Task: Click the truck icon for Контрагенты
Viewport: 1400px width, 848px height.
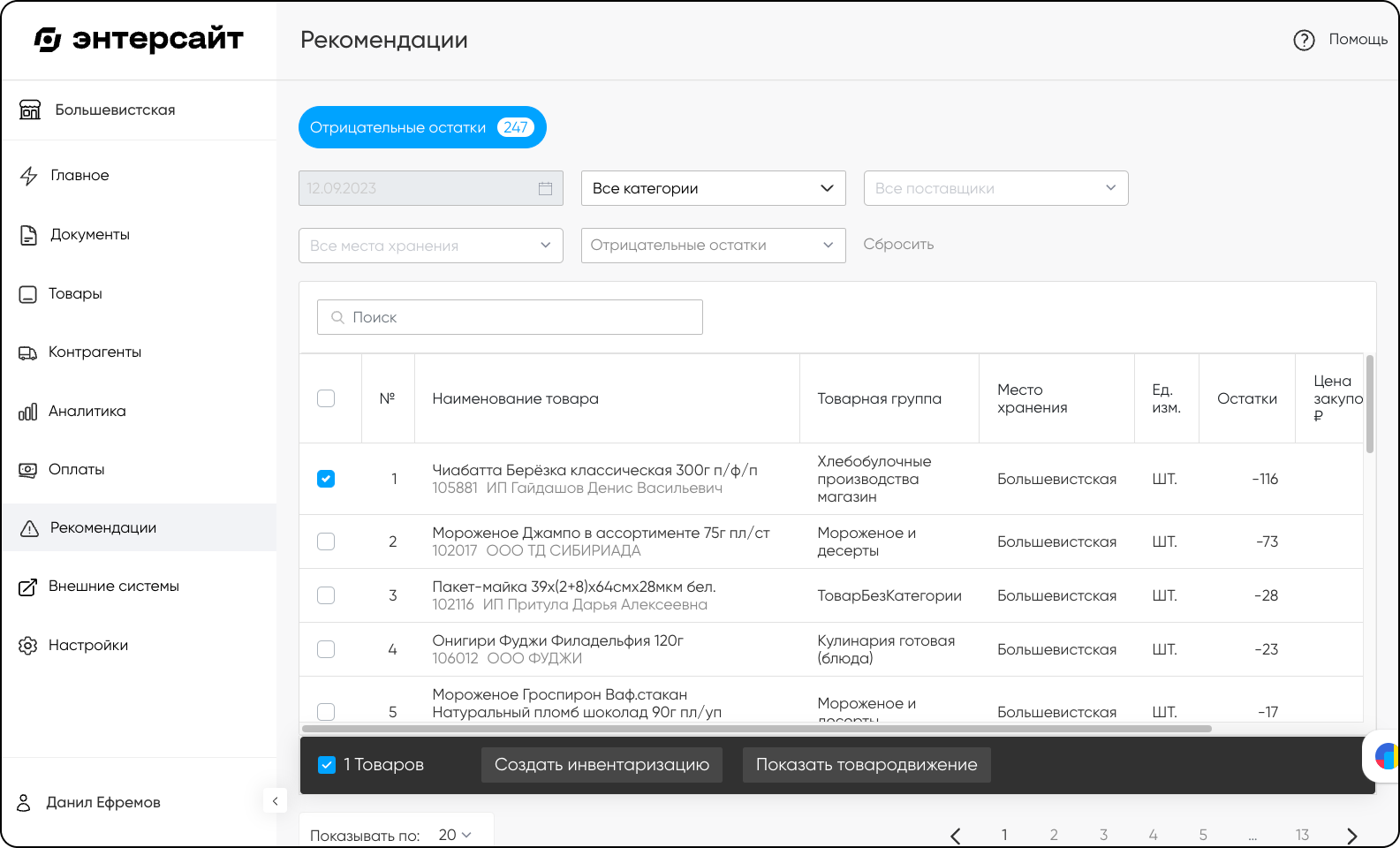Action: [27, 352]
